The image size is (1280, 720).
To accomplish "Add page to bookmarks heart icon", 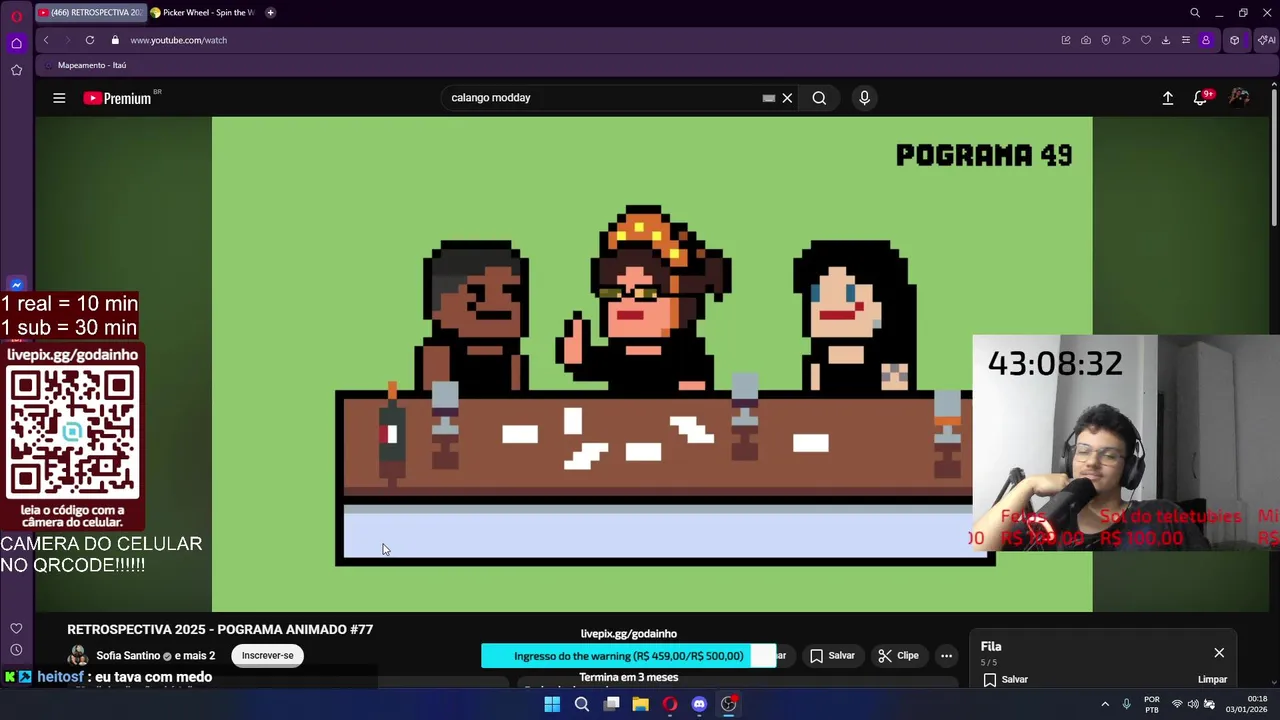I will pyautogui.click(x=1146, y=40).
